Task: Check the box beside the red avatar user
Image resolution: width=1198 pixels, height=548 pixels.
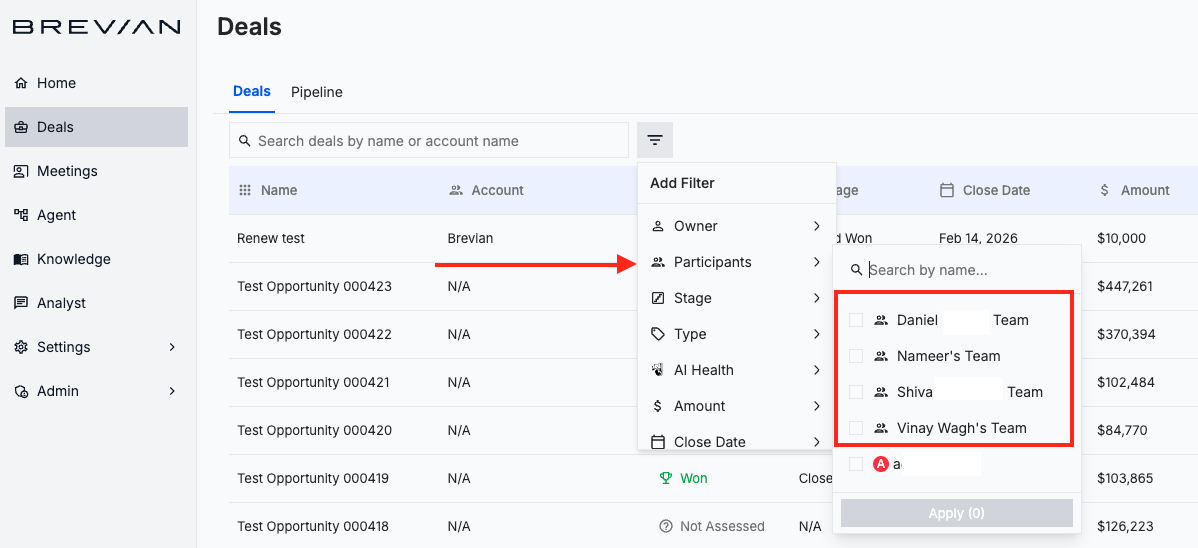Action: tap(856, 464)
